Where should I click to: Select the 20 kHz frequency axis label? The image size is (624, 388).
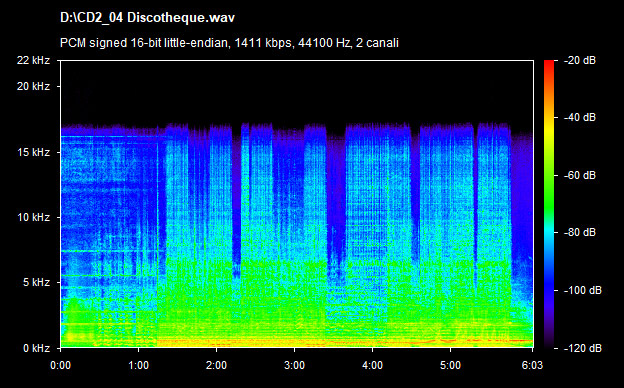(x=33, y=86)
